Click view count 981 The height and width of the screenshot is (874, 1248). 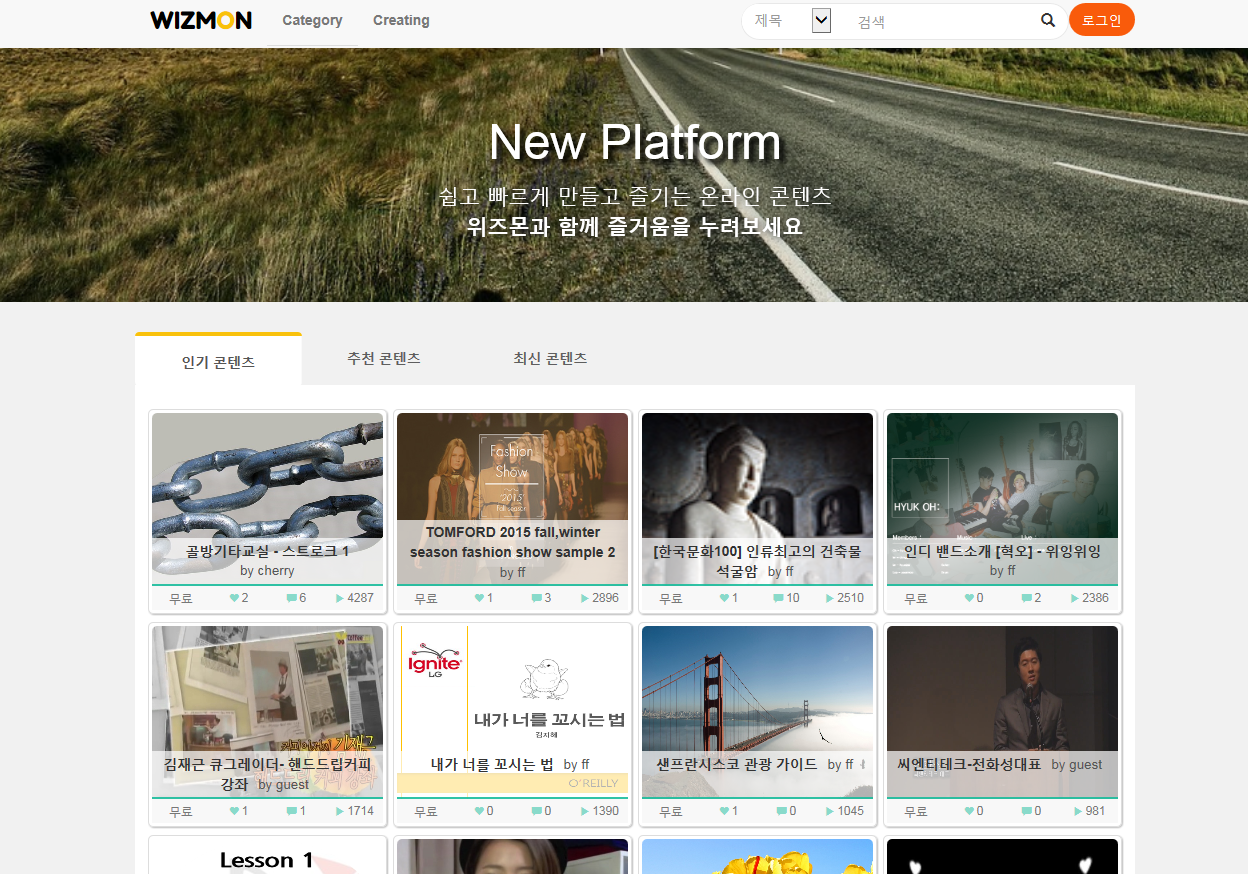[1096, 811]
